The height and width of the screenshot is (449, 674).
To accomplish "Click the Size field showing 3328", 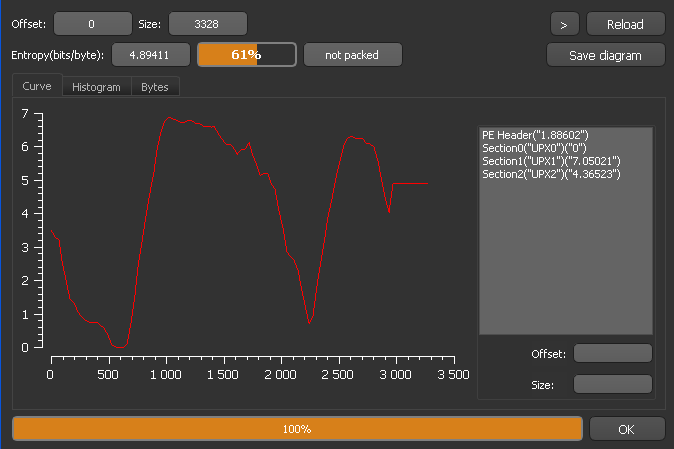I will pos(207,24).
